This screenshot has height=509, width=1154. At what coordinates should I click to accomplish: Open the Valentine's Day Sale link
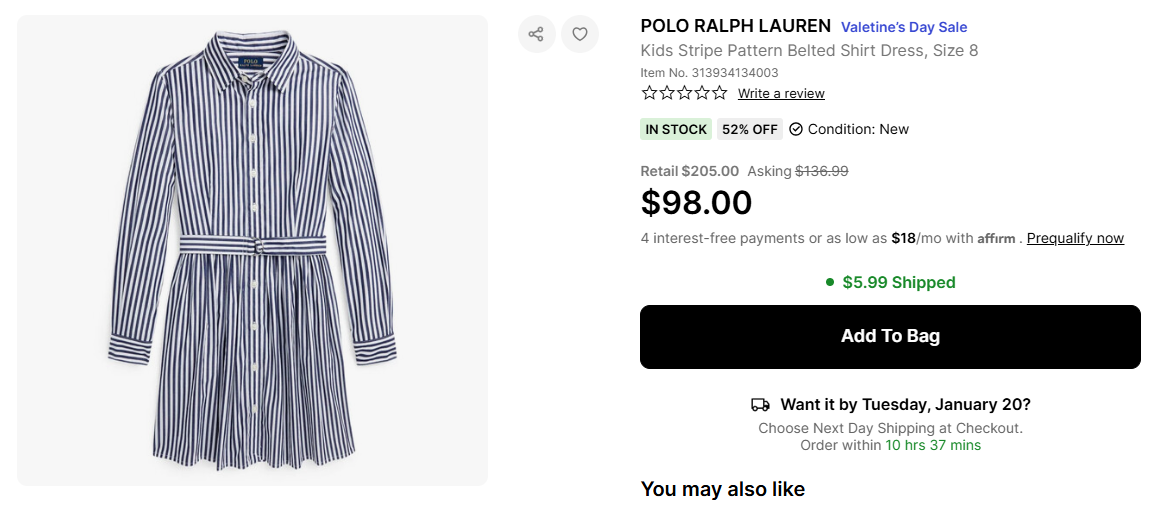(x=904, y=27)
